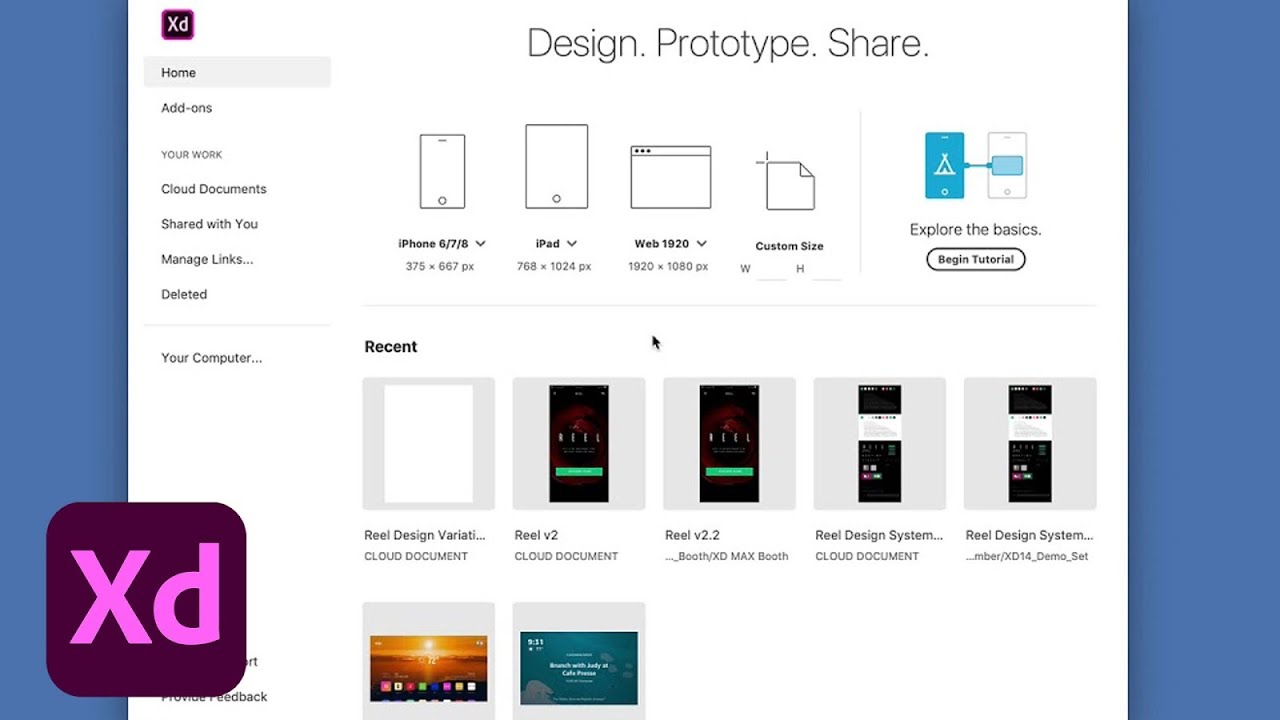Open Manage Links...
The width and height of the screenshot is (1280, 720).
207,259
